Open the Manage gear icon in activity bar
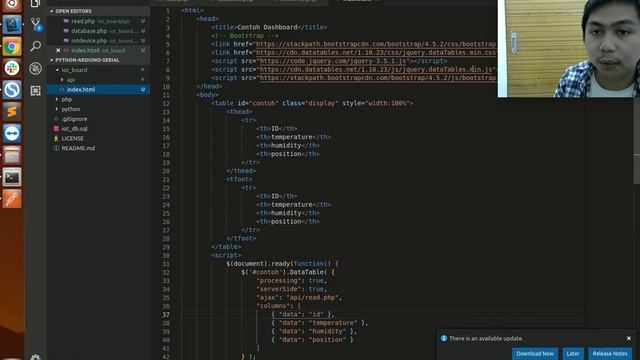Screen dimensions: 640x360 (x=36, y=357)
